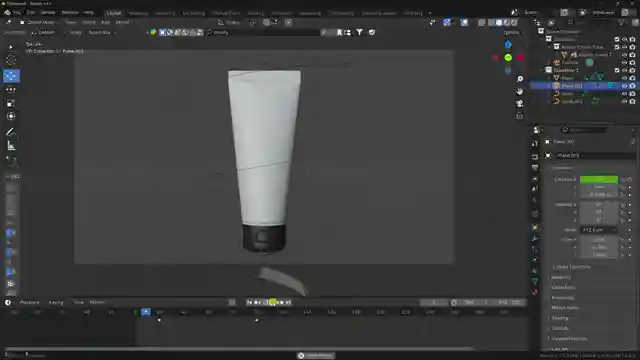
Task: Open the Output properties tab icon
Action: click(535, 167)
